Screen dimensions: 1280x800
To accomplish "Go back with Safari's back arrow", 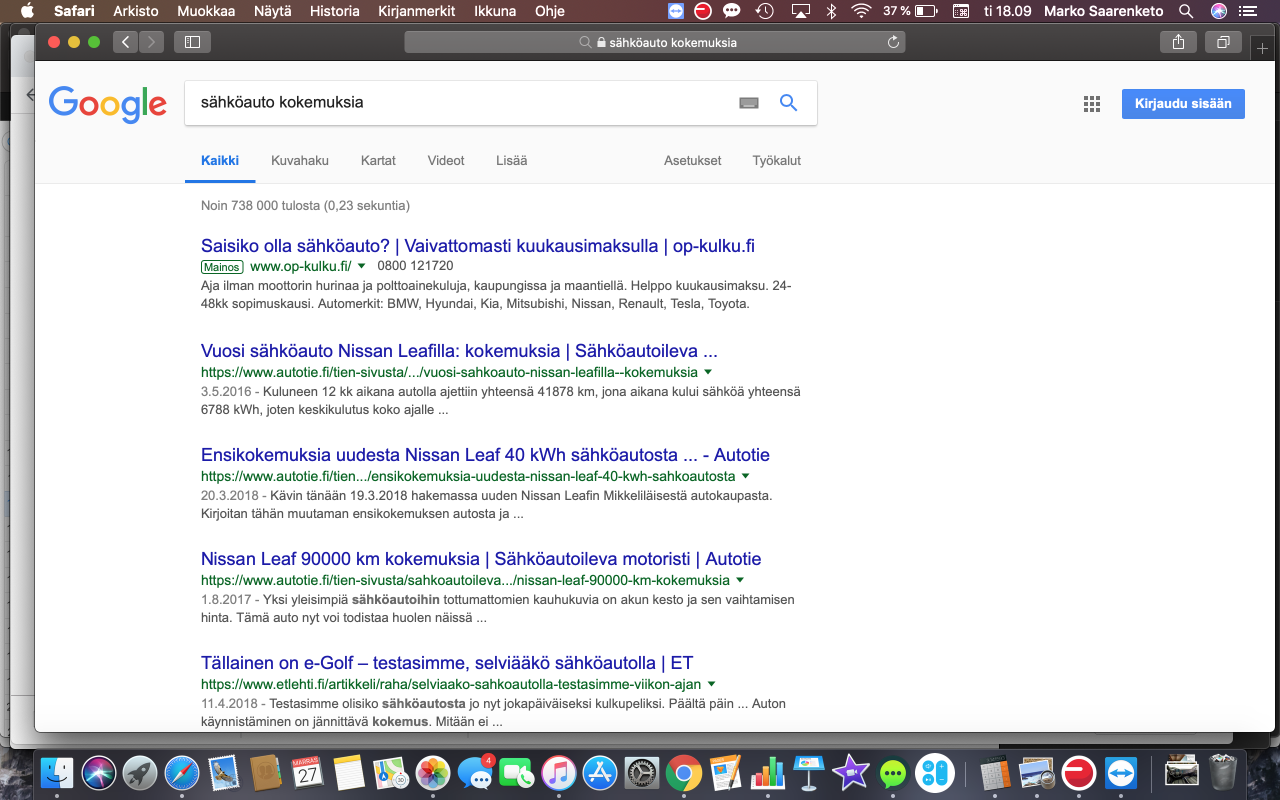I will (125, 42).
